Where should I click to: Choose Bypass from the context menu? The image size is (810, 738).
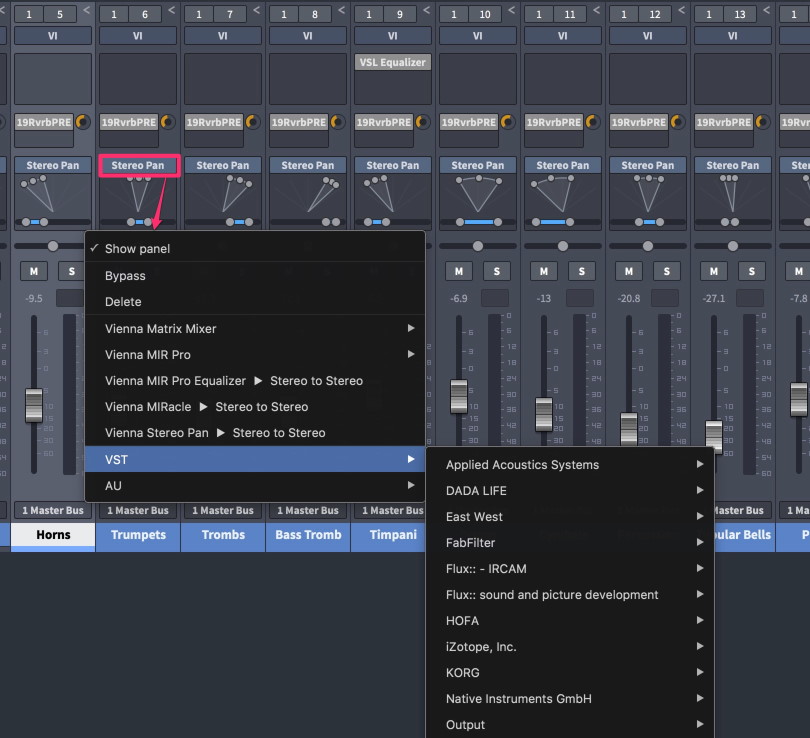point(255,275)
